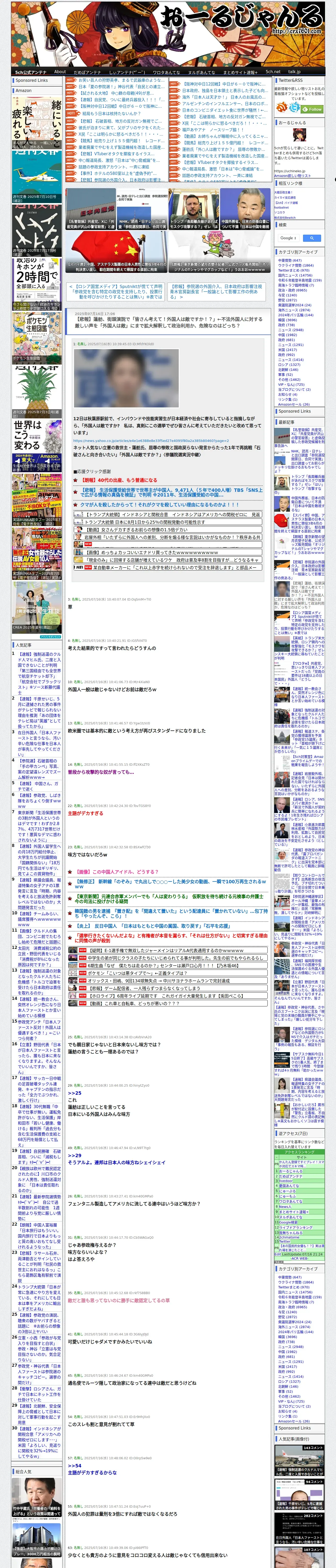Open featured thumbnail 共産党 X に「R」
The height and width of the screenshot is (1568, 336).
point(90,209)
